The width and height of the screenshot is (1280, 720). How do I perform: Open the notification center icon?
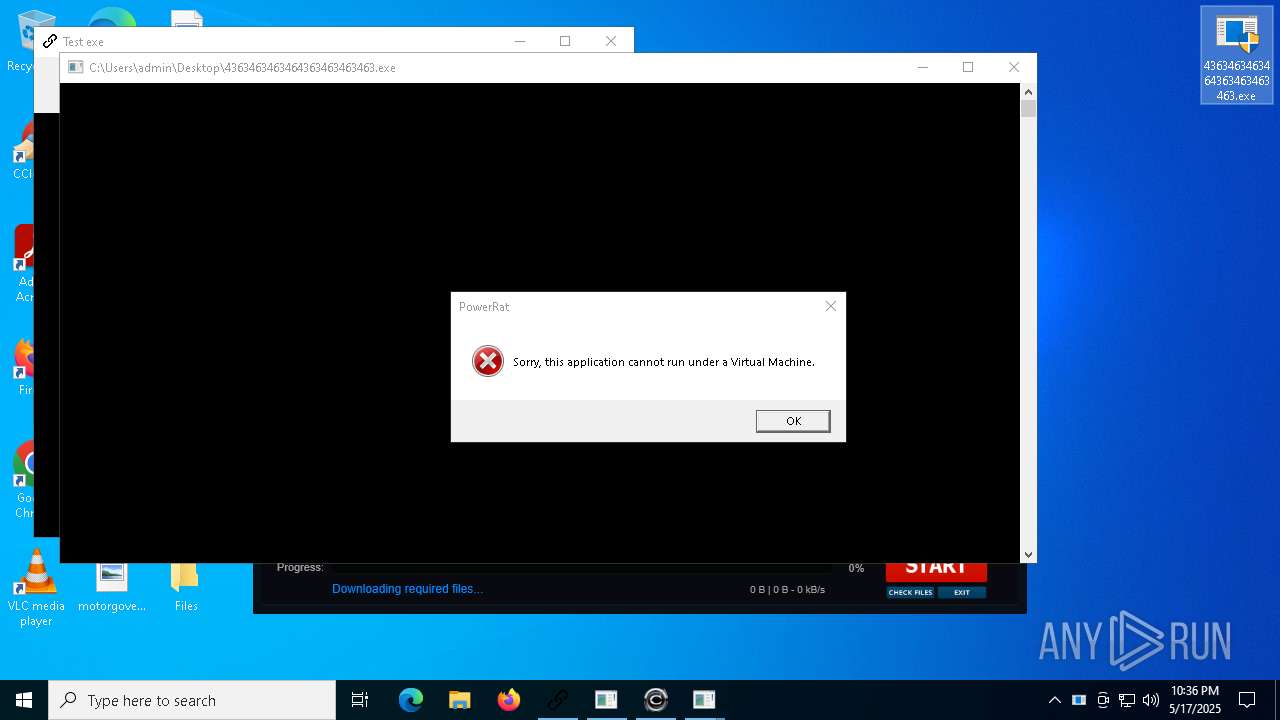(x=1247, y=700)
